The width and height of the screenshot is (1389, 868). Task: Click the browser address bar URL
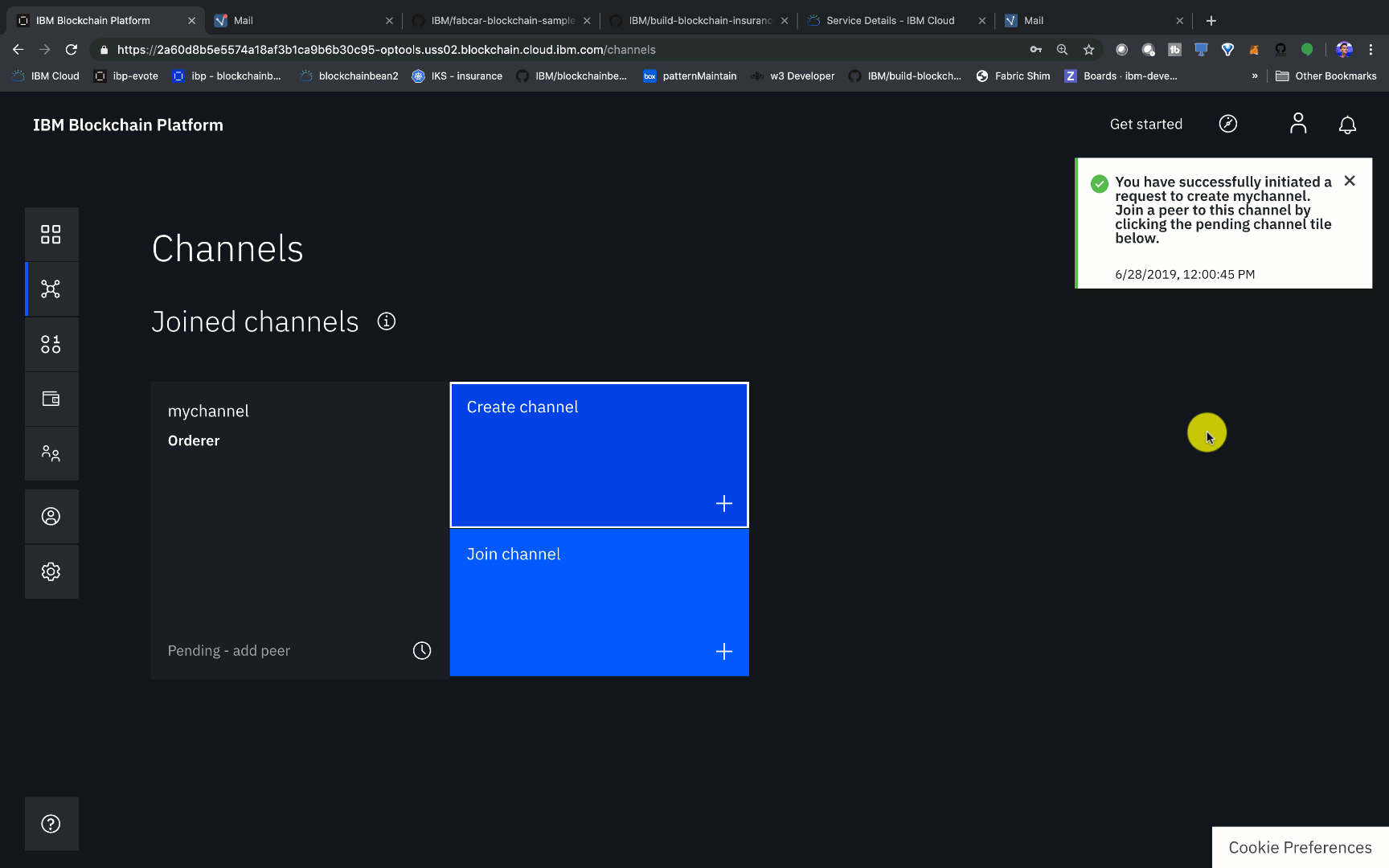coord(386,50)
